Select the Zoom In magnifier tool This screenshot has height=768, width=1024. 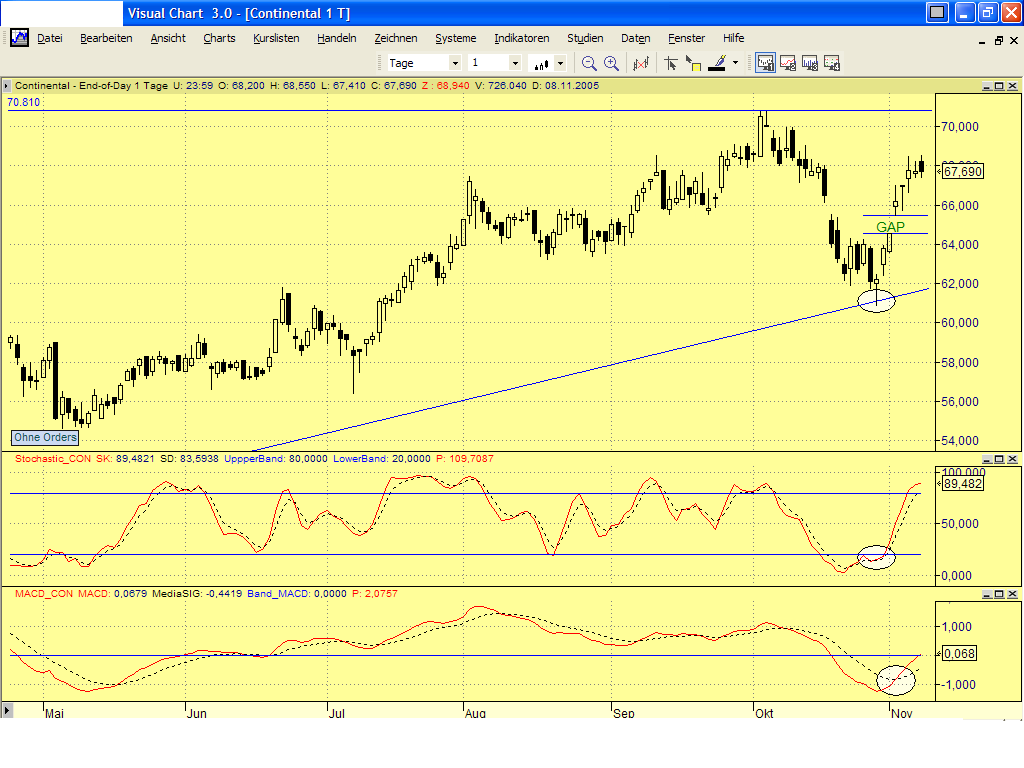[611, 62]
